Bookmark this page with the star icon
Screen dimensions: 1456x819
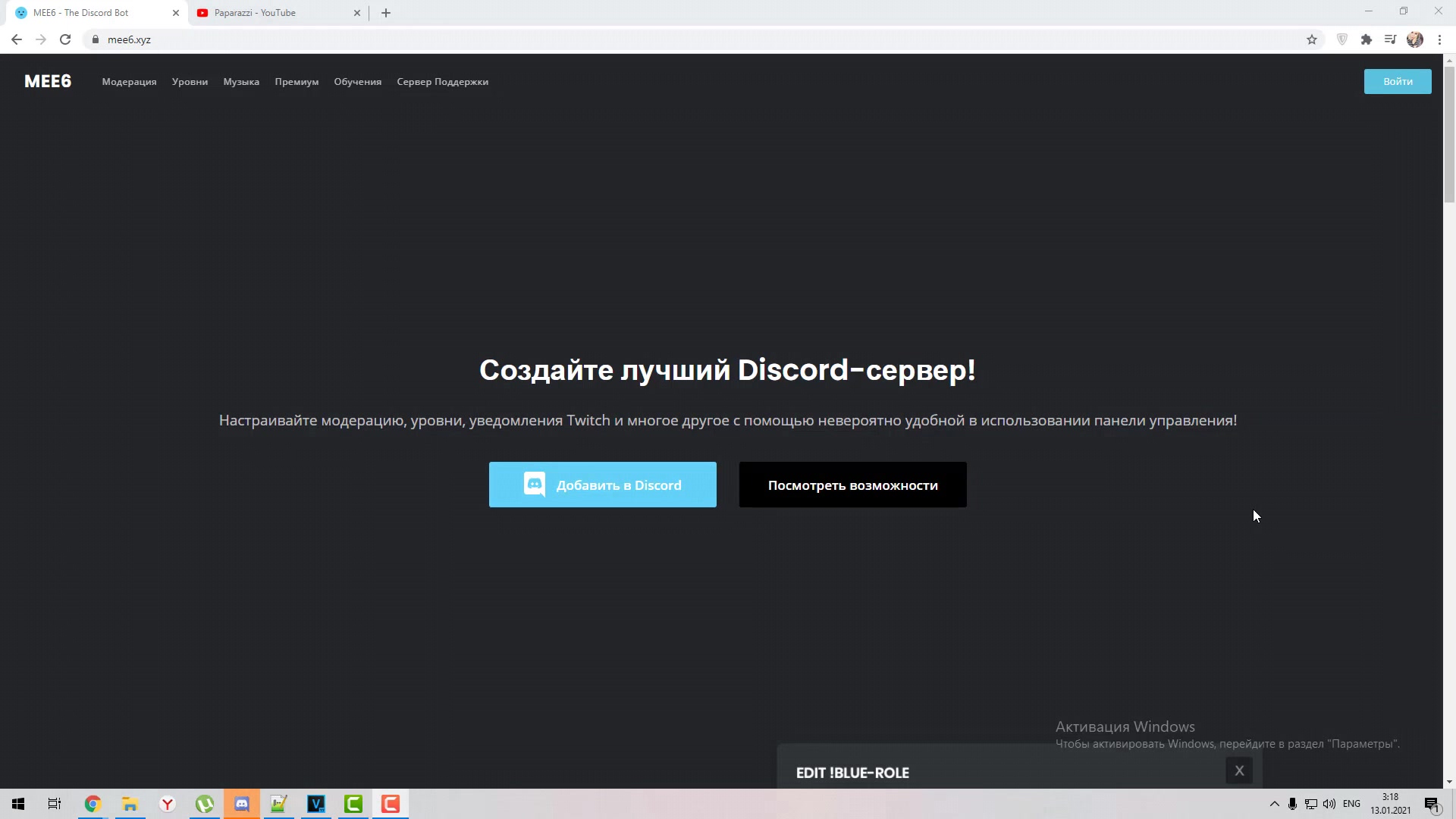click(x=1312, y=39)
